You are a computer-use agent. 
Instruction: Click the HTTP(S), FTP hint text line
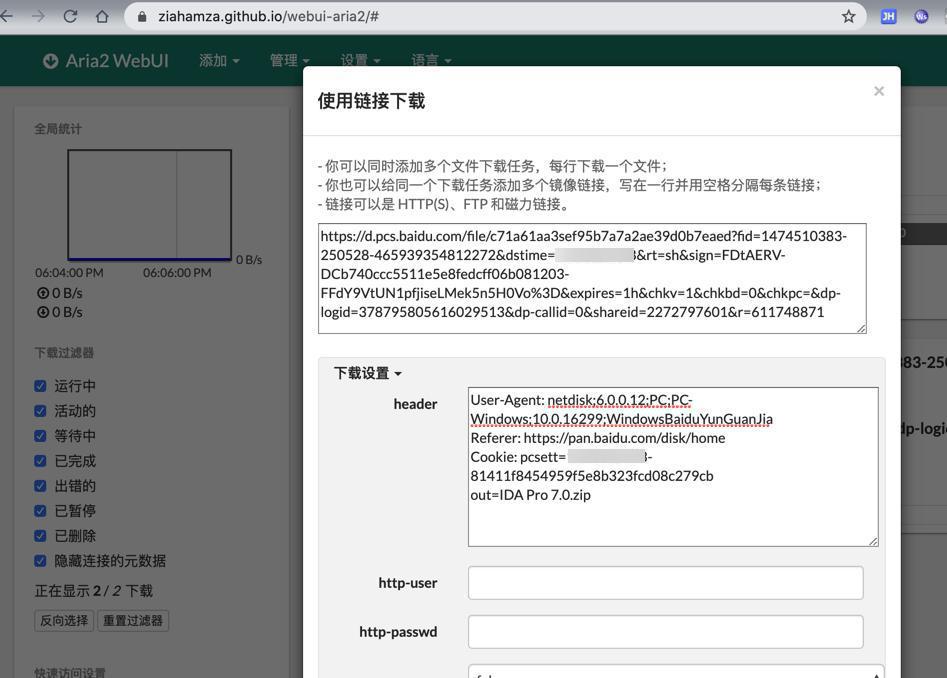tap(444, 204)
